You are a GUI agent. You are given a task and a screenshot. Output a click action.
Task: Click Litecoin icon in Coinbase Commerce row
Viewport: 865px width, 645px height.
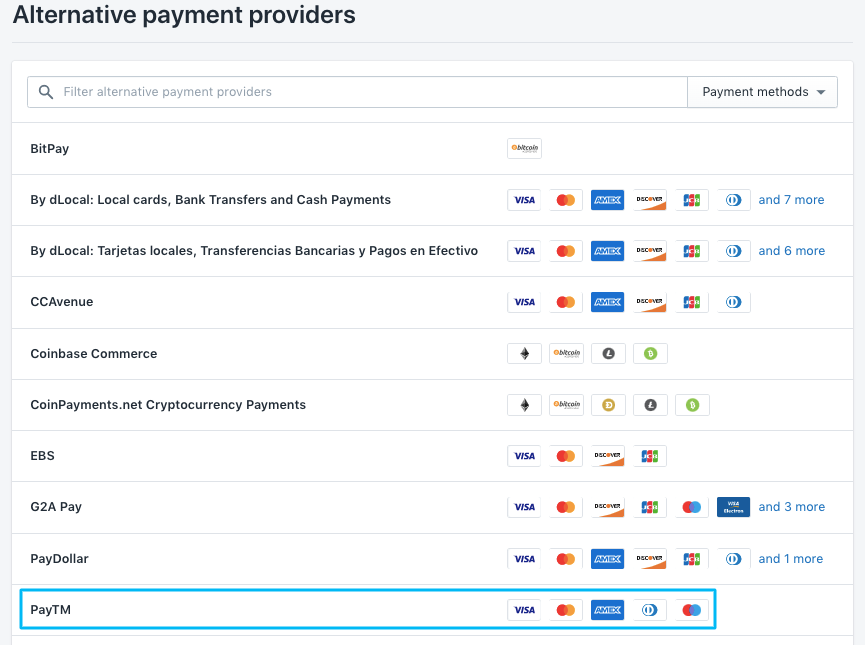(608, 354)
